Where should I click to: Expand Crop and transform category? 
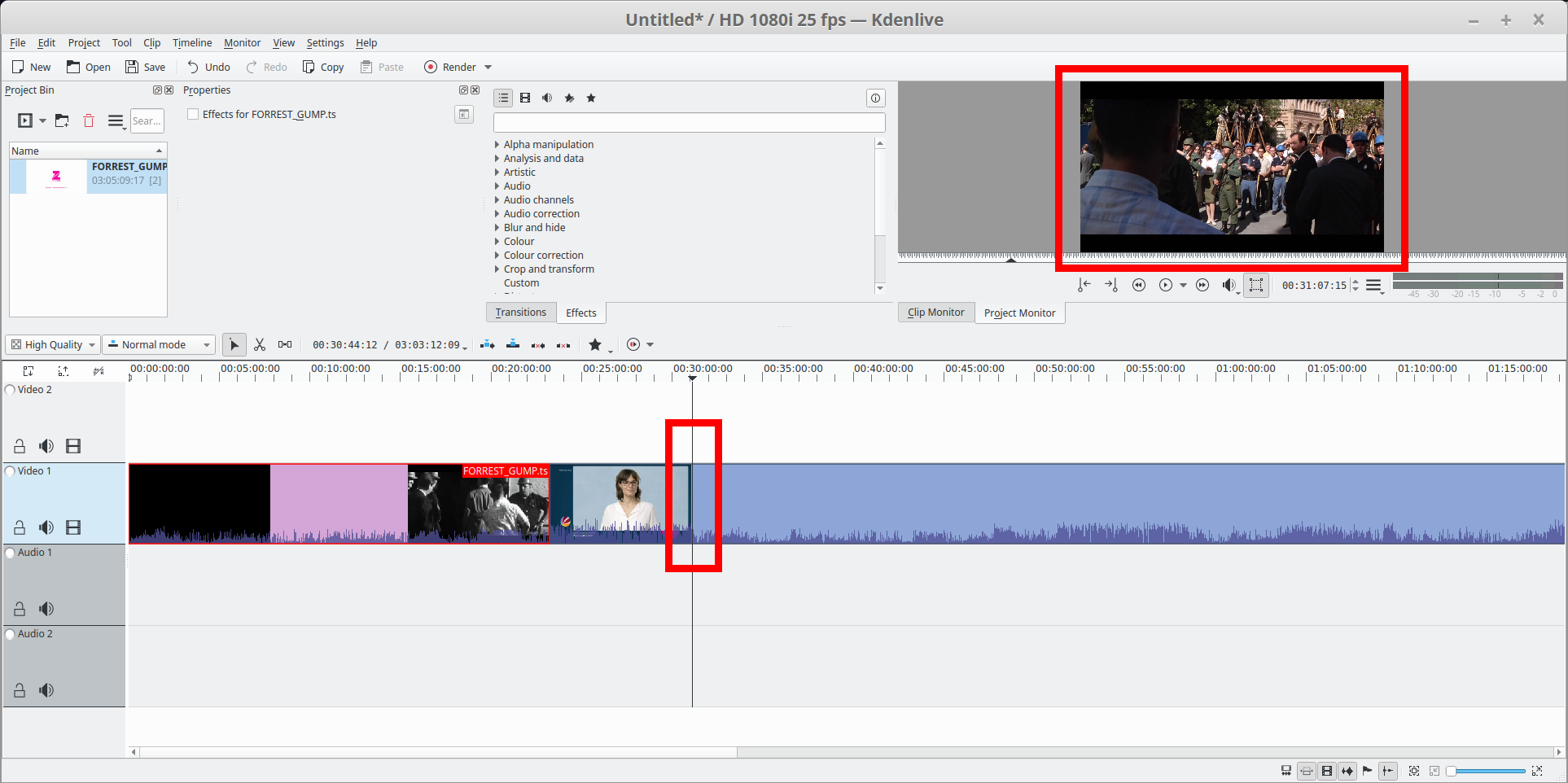pyautogui.click(x=497, y=269)
